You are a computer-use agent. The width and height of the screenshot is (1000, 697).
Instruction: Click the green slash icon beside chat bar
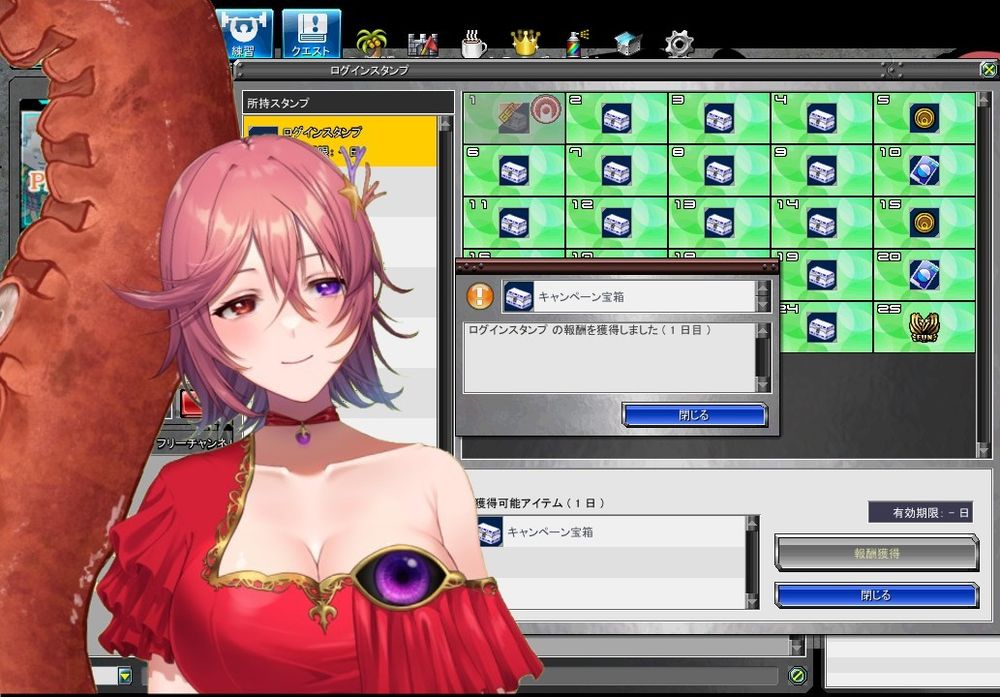(x=797, y=675)
